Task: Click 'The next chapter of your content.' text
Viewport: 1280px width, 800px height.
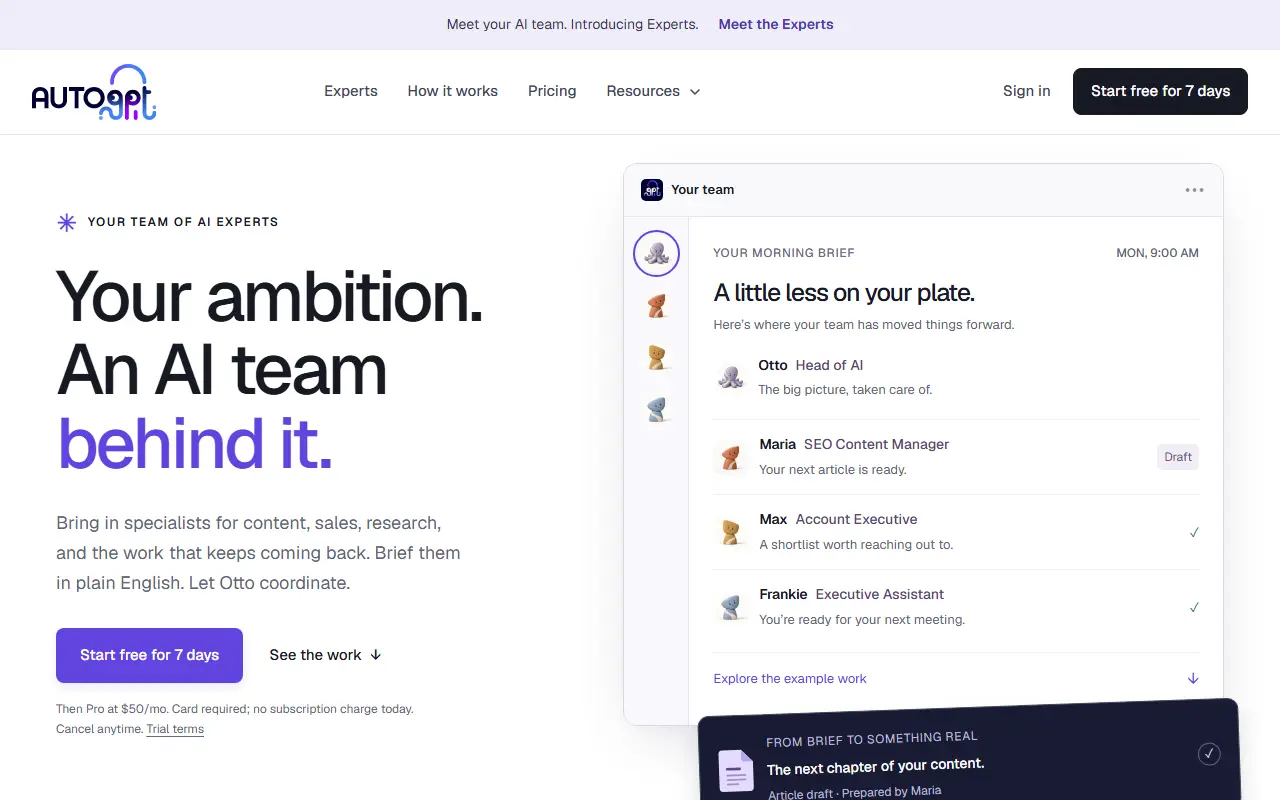Action: tap(876, 767)
